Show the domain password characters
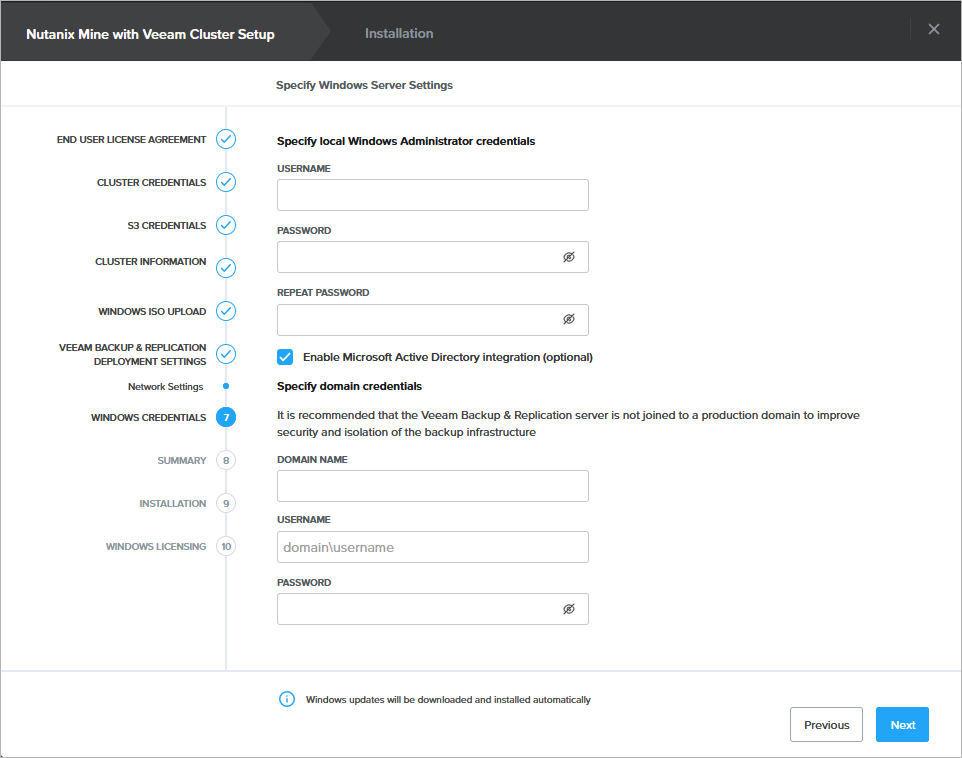Screen dimensions: 962x758 [x=569, y=609]
